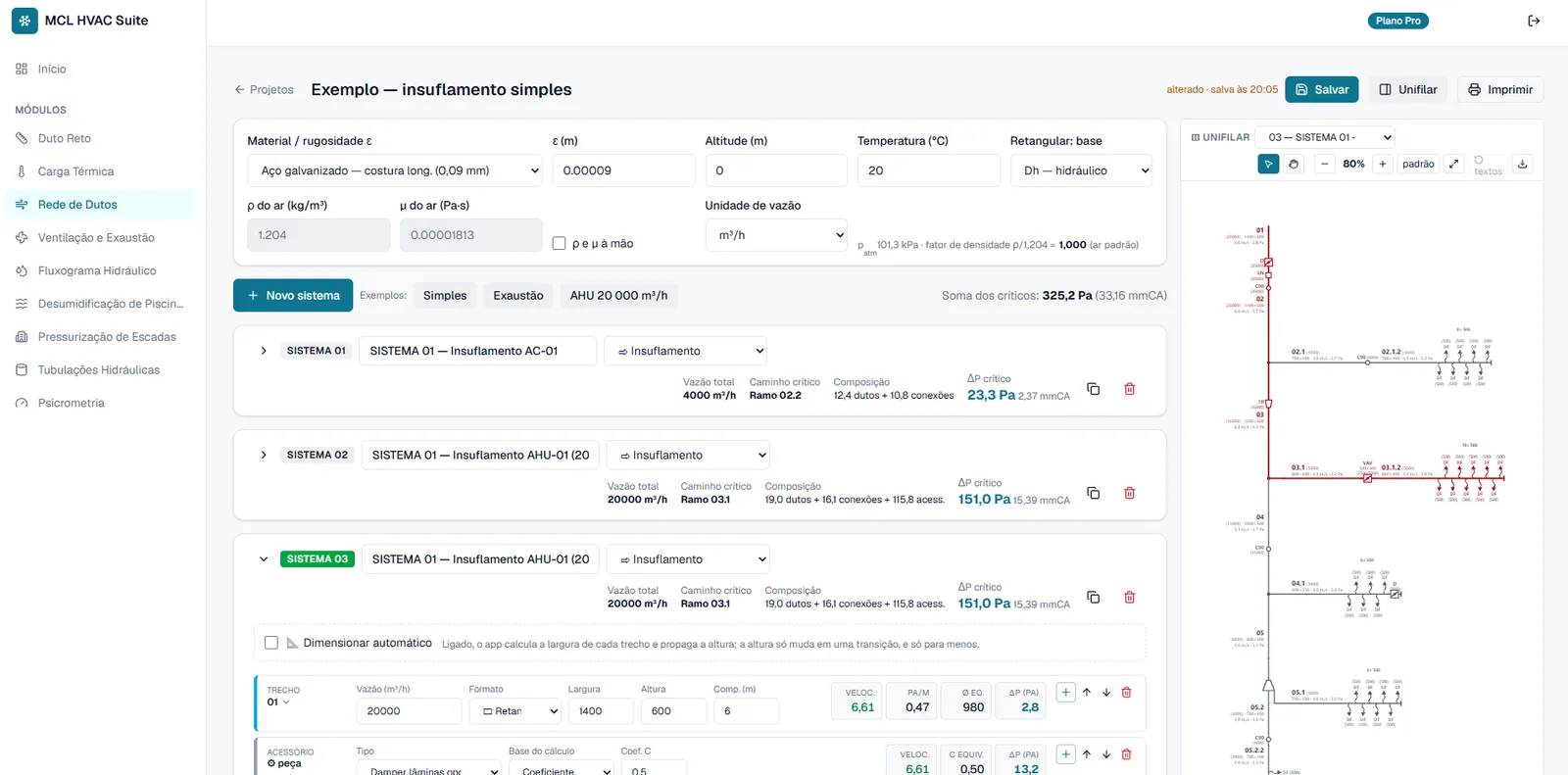1568x775 pixels.
Task: Zoom in the unifilar diagram
Action: click(1383, 164)
